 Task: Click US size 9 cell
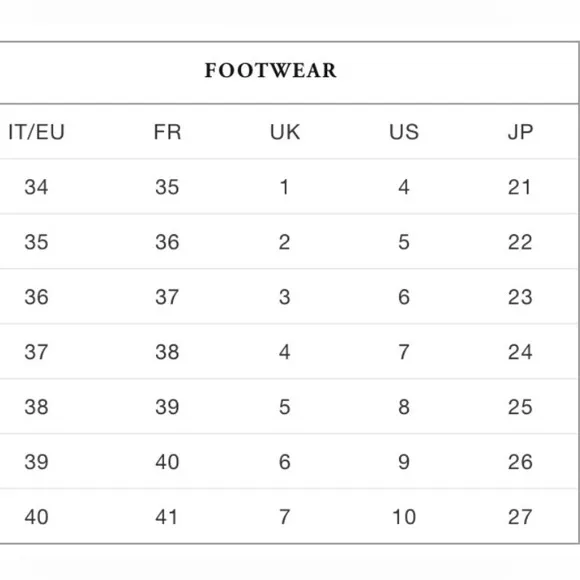404,462
